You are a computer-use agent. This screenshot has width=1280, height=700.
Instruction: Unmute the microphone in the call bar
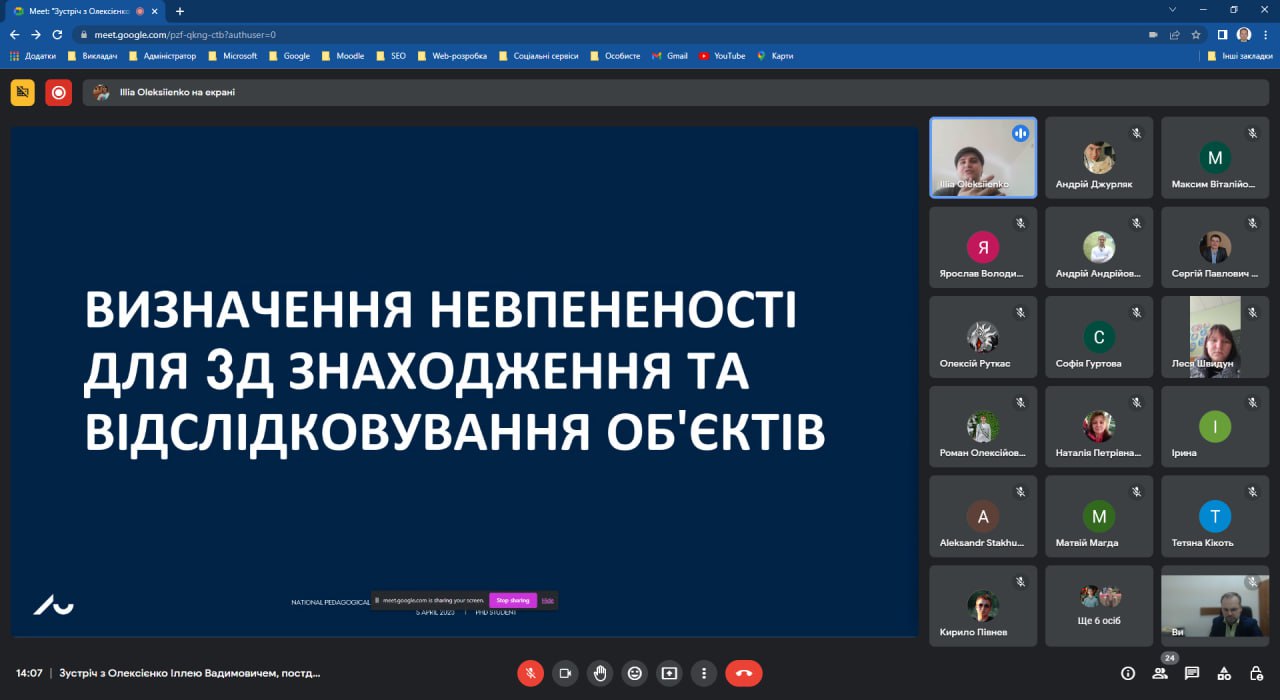pos(530,673)
